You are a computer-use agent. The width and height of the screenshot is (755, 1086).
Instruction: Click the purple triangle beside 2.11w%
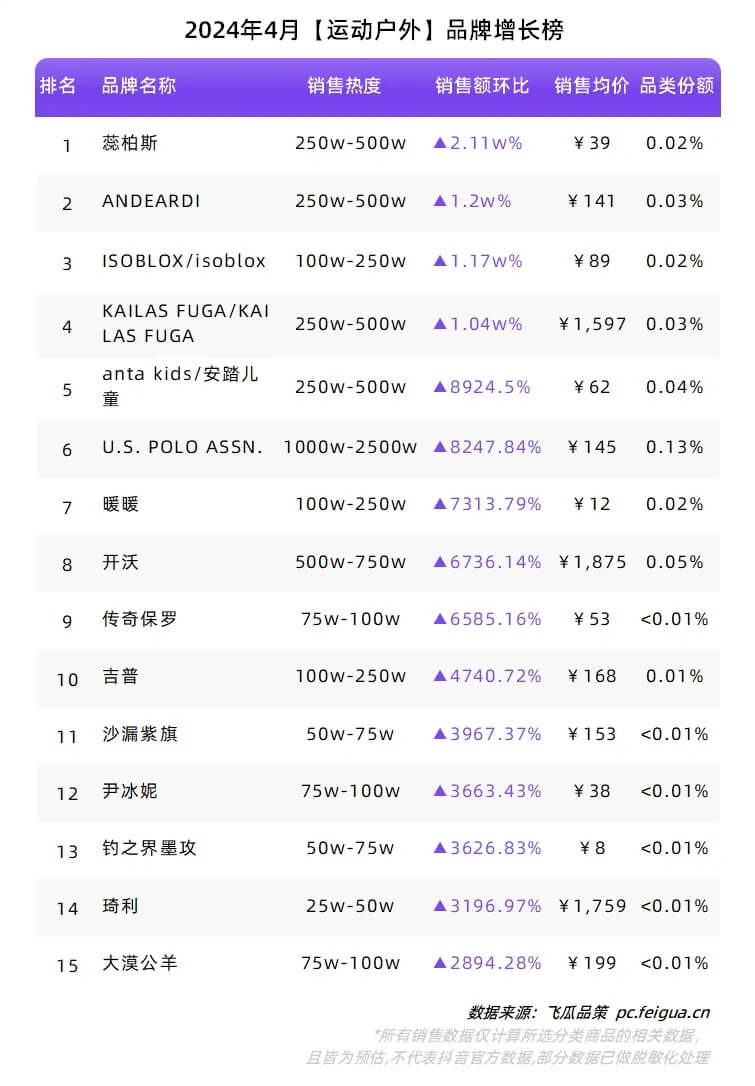(x=440, y=143)
